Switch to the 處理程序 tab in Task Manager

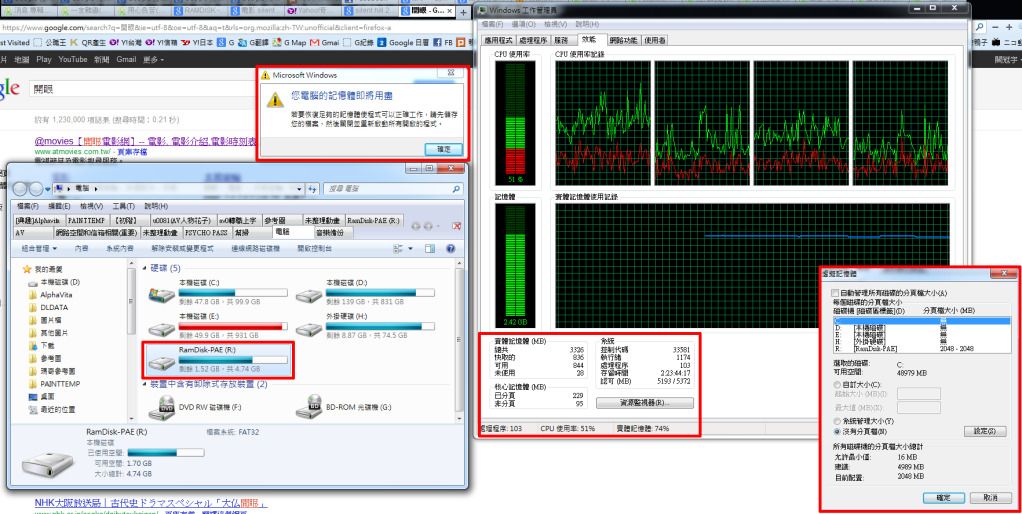click(x=535, y=40)
